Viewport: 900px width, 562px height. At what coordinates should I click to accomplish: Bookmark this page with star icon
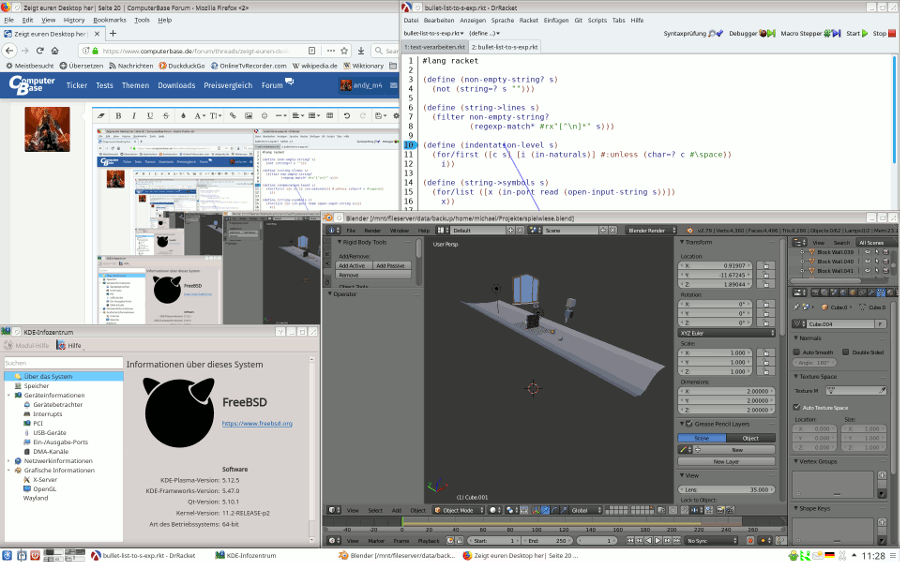coord(344,51)
